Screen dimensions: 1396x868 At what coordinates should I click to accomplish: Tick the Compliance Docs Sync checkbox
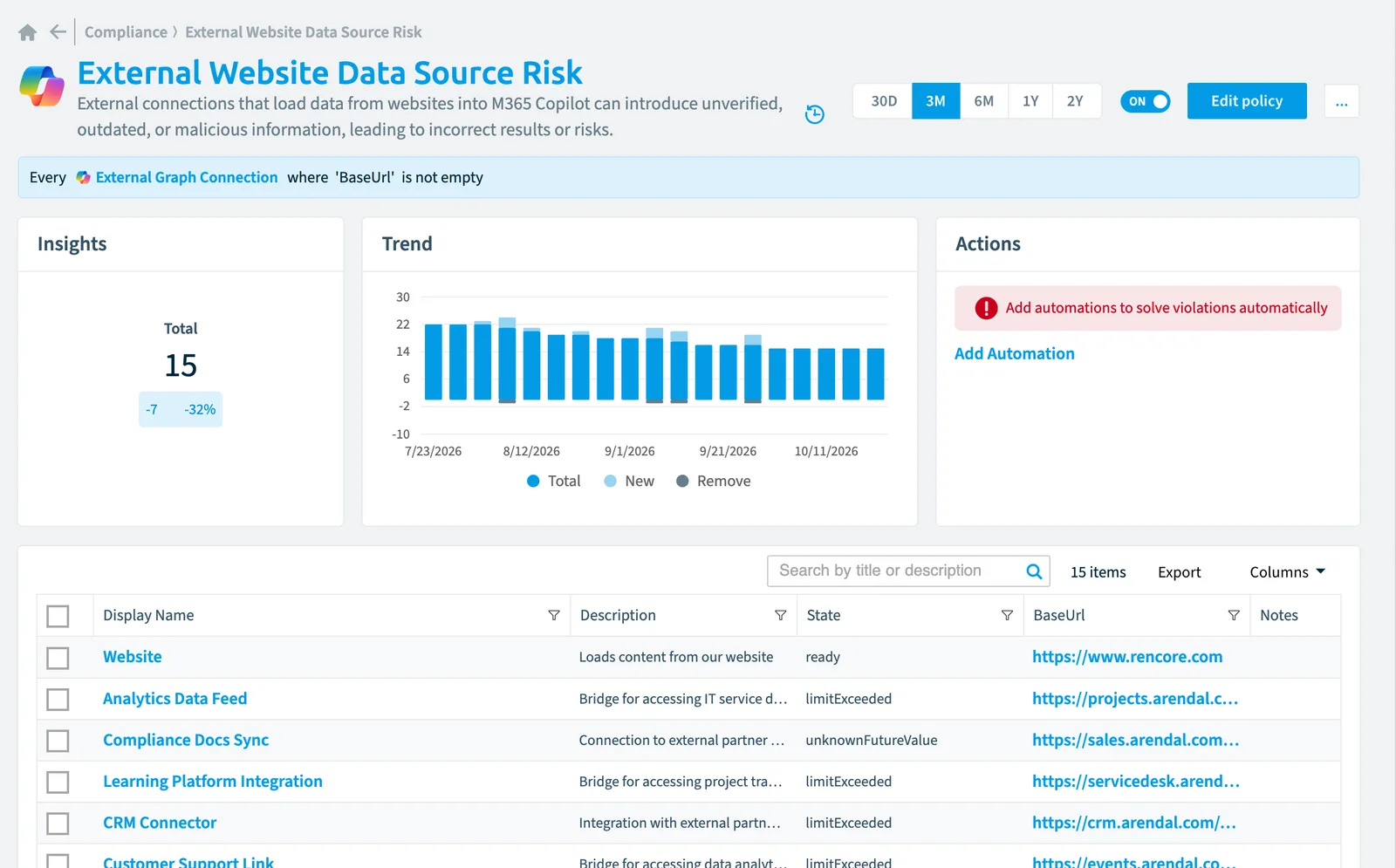pos(58,741)
